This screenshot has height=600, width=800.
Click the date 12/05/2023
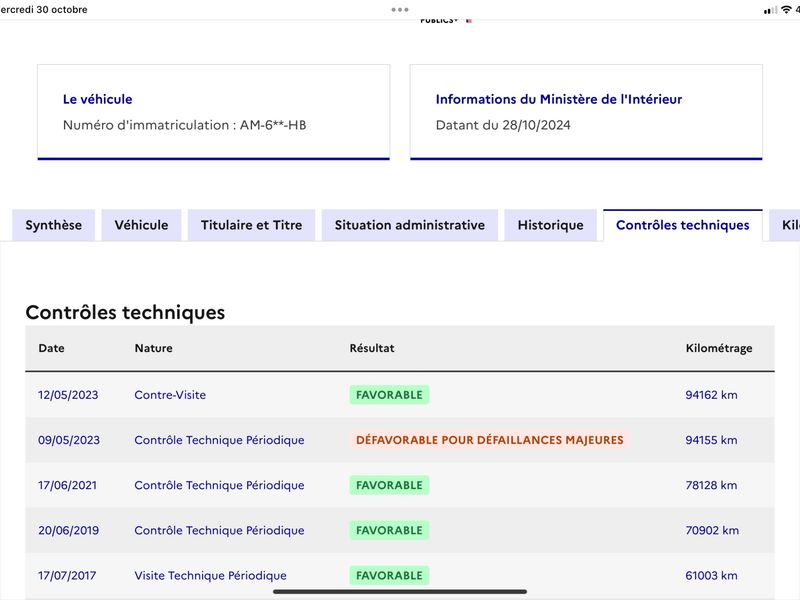coord(68,395)
